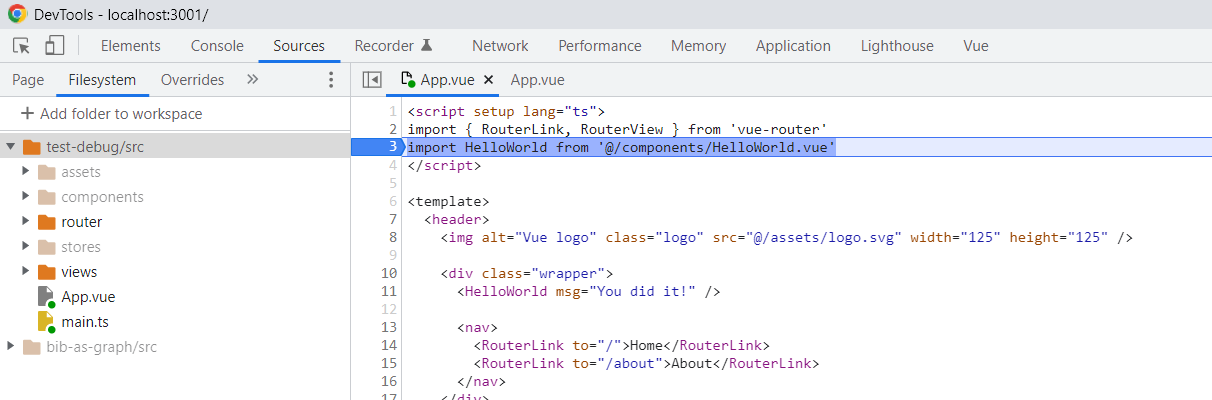
Task: Click line number 3 in gutter
Action: pos(393,147)
